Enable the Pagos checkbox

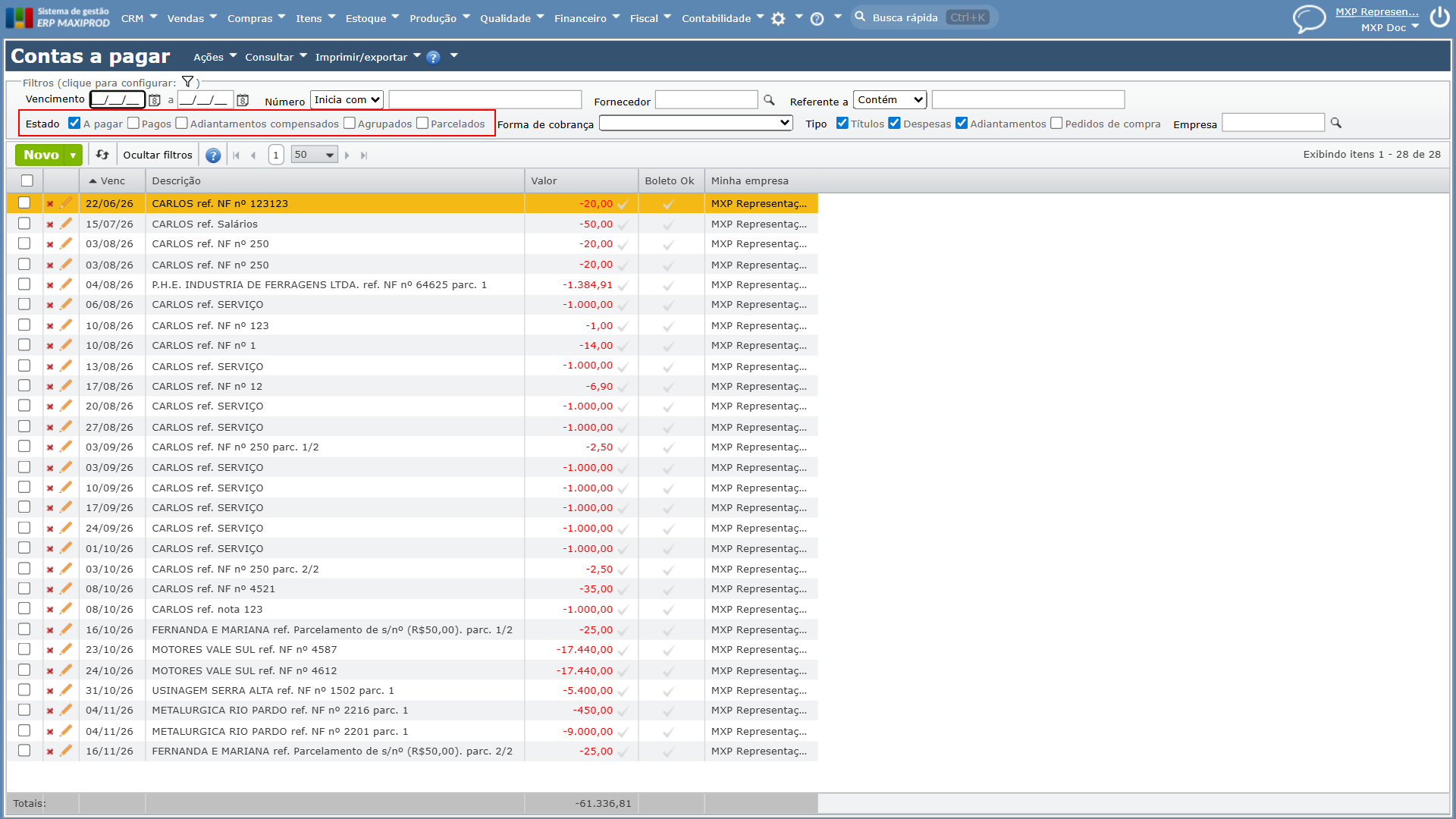click(133, 123)
